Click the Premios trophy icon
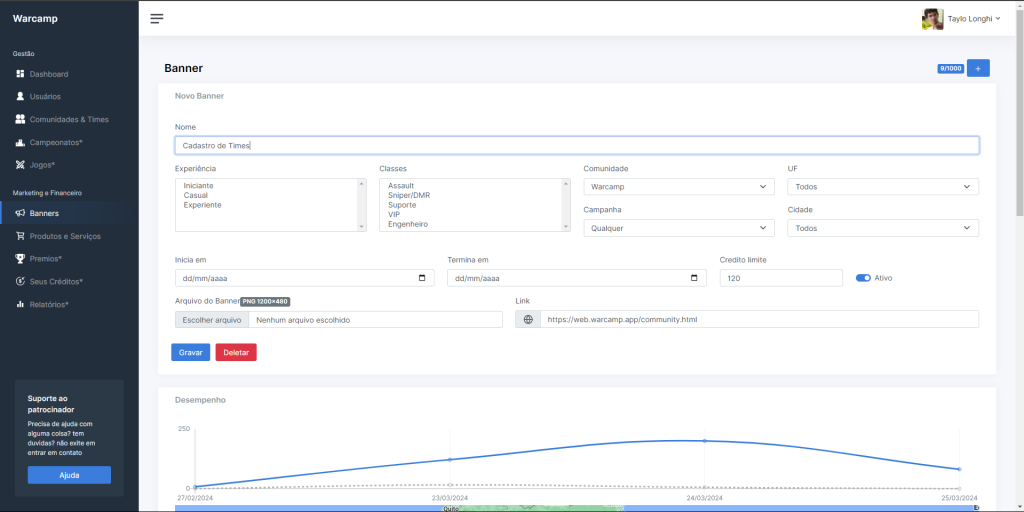Screen dimensions: 1024x512 20,259
